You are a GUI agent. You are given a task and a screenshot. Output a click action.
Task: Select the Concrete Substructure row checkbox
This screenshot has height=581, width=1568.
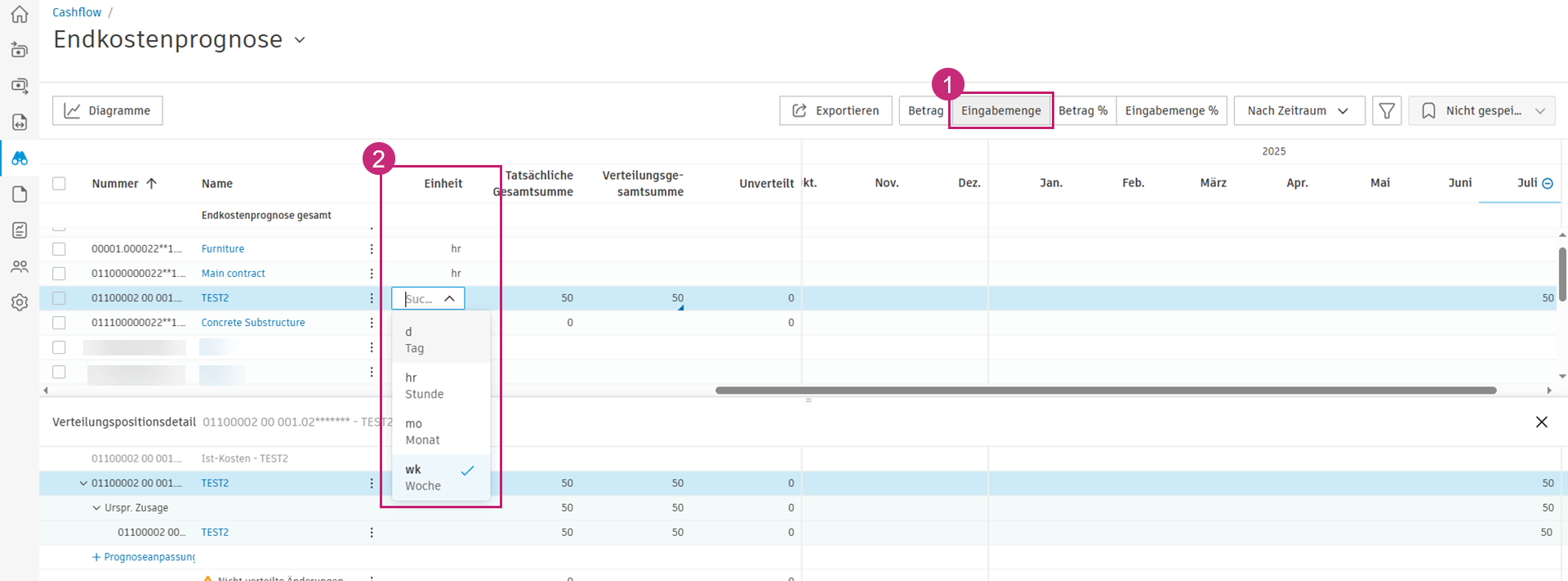(x=59, y=323)
